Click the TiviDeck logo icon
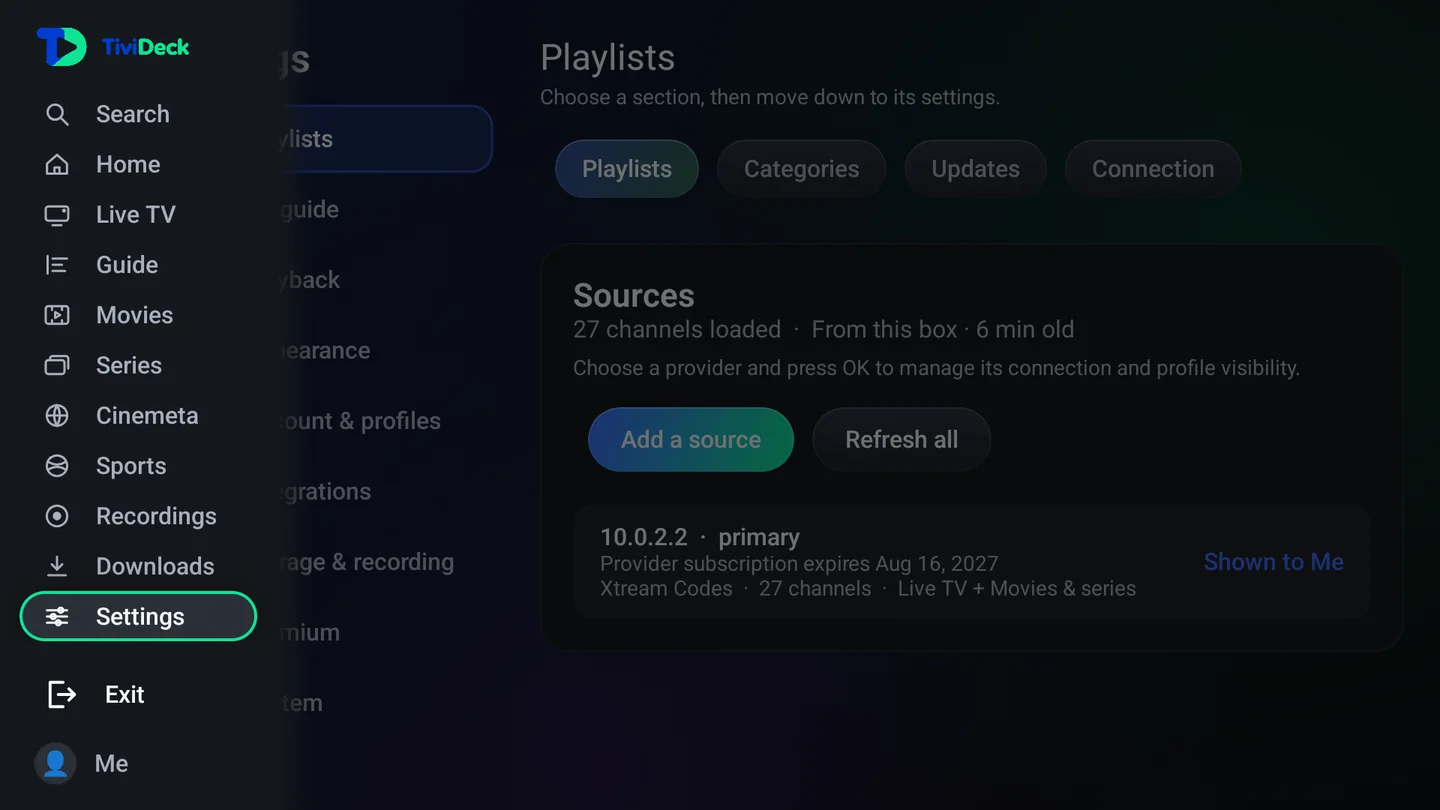 tap(61, 47)
